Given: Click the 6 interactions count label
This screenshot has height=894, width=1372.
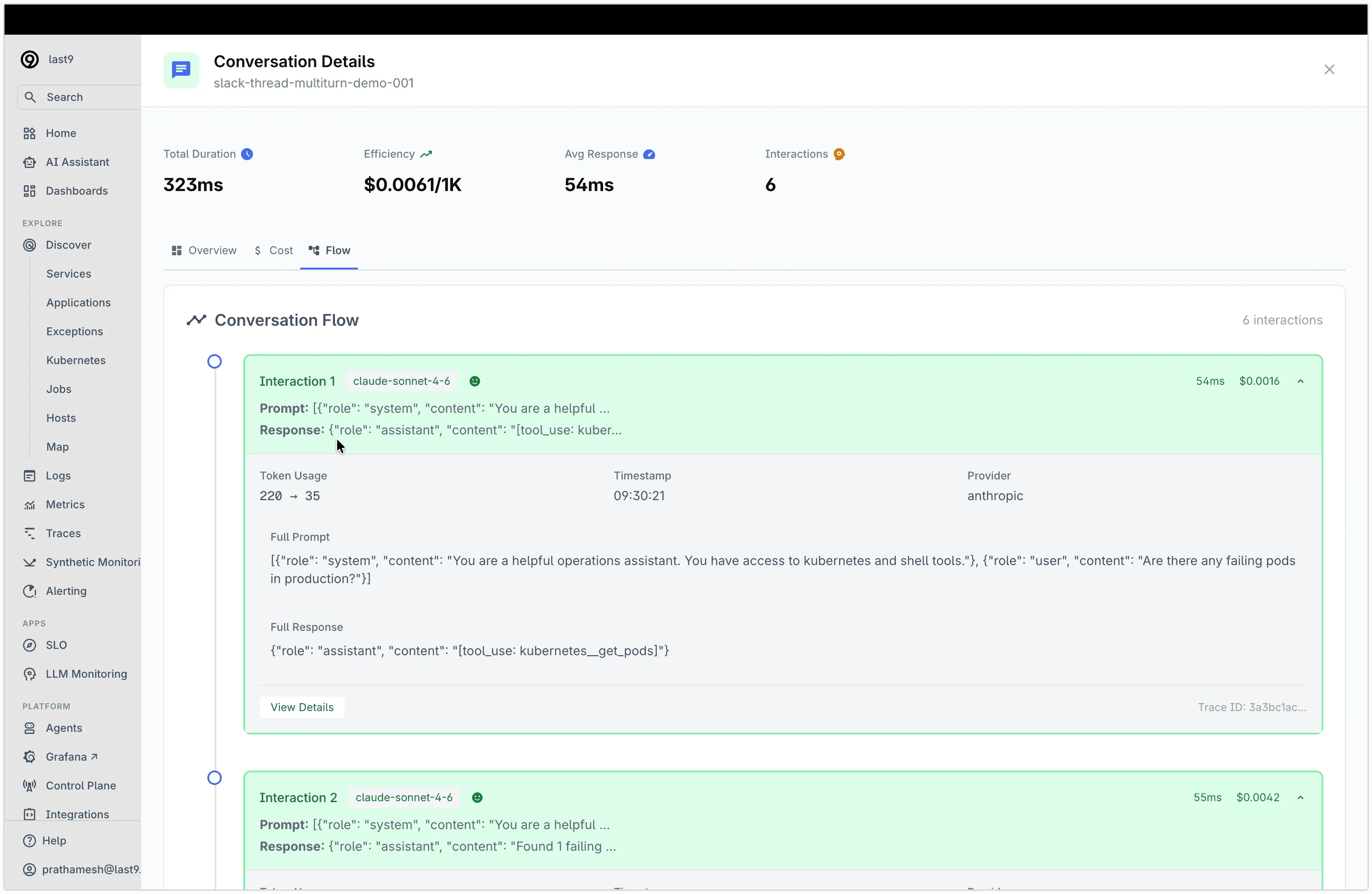Looking at the screenshot, I should click(x=1282, y=320).
